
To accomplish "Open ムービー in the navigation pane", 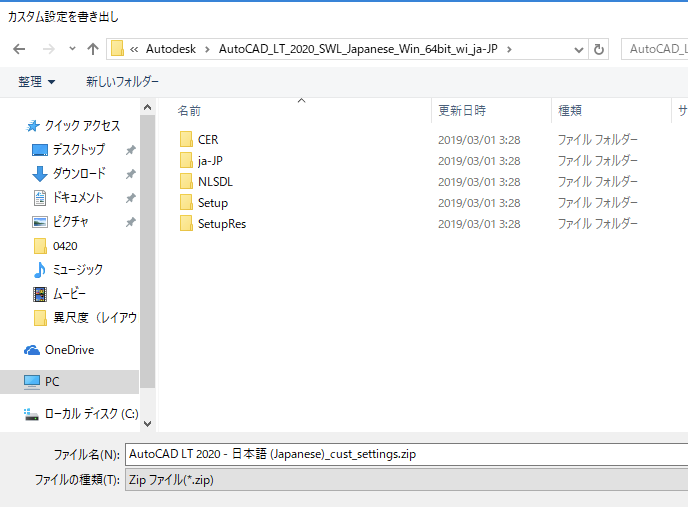I will (69, 294).
